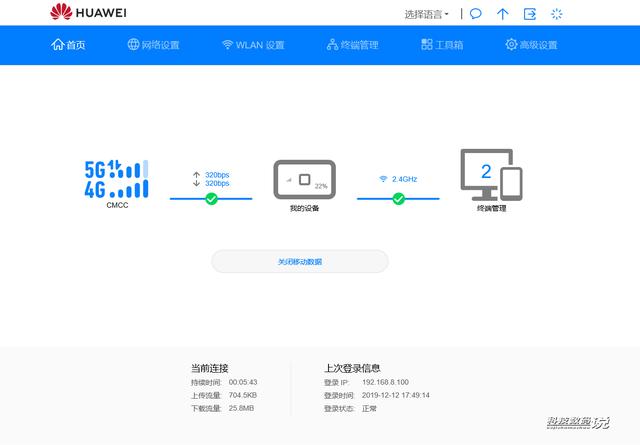The image size is (640, 445).
Task: Open the network settings tab 网络设置
Action: point(153,44)
